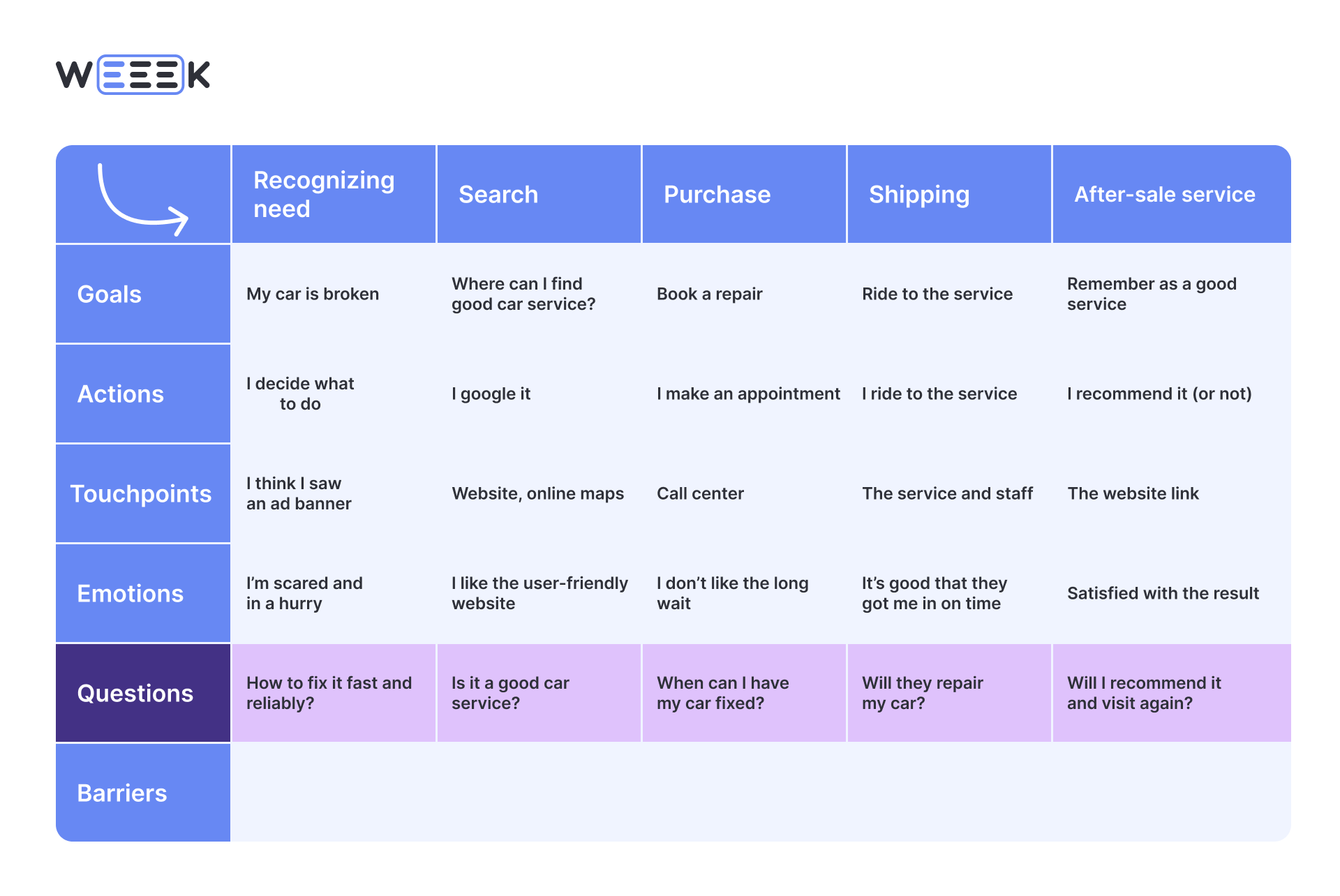Click the curved arrow icon in header
Image resolution: width=1340 pixels, height=896 pixels.
[x=142, y=198]
